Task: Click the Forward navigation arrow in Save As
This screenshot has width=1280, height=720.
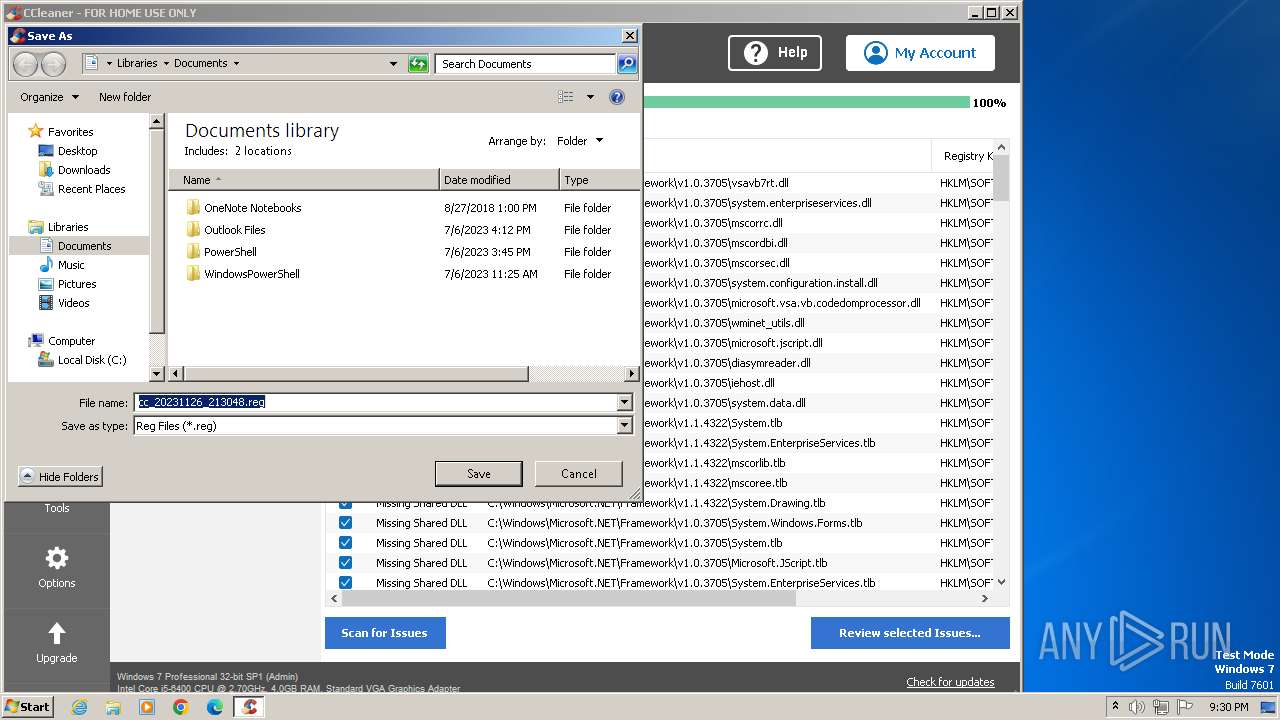Action: (53, 64)
